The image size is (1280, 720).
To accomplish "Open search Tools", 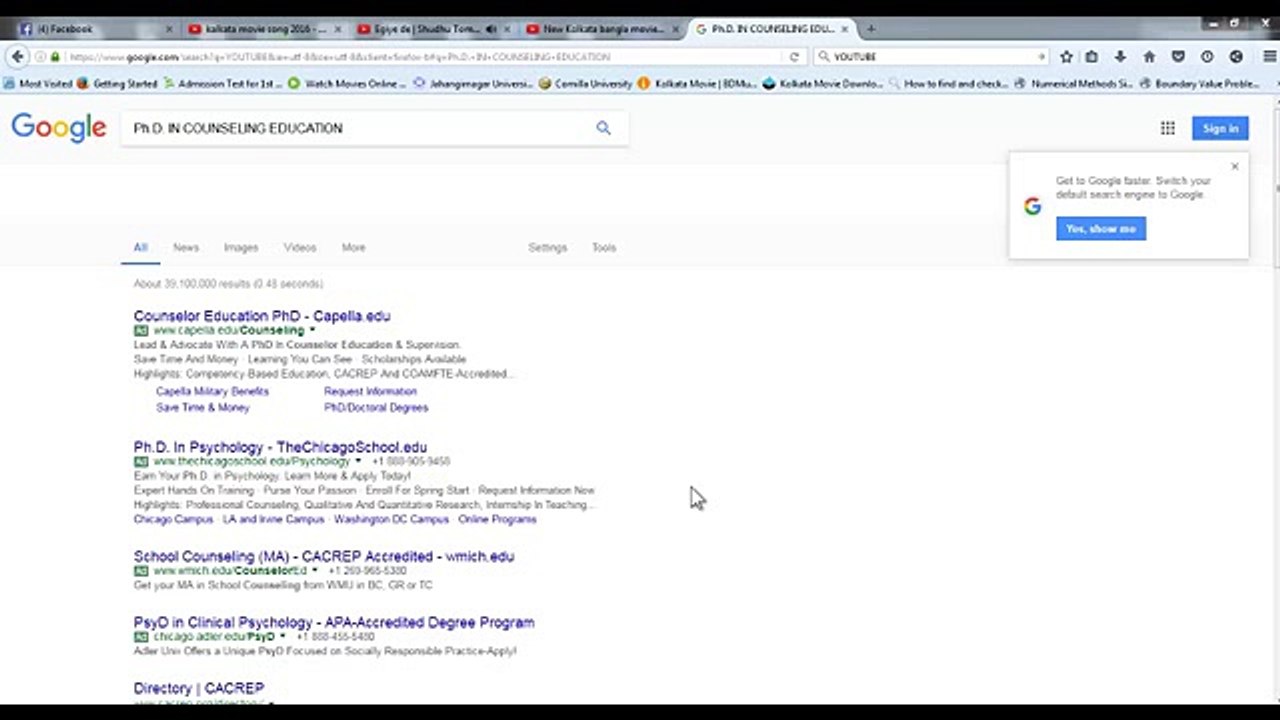I will 604,247.
